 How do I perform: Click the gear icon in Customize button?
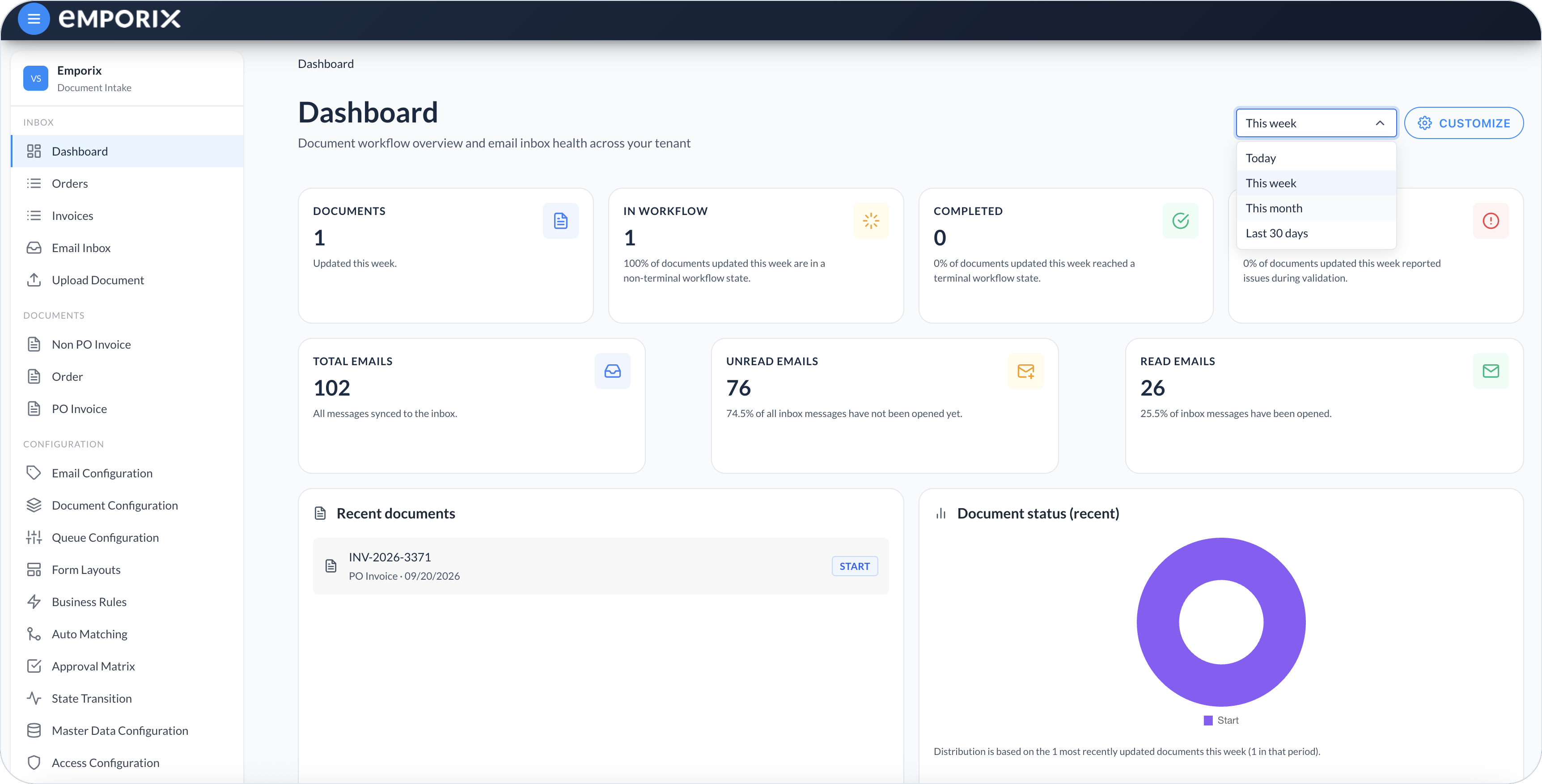pos(1425,123)
